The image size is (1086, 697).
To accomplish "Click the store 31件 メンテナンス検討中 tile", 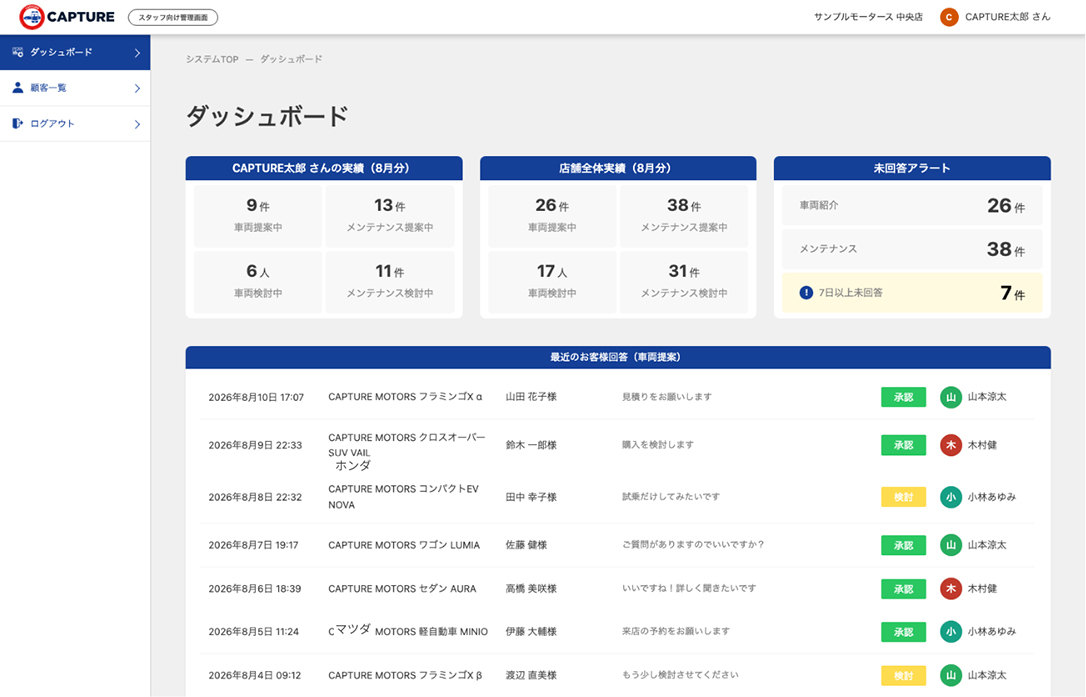I will (684, 282).
